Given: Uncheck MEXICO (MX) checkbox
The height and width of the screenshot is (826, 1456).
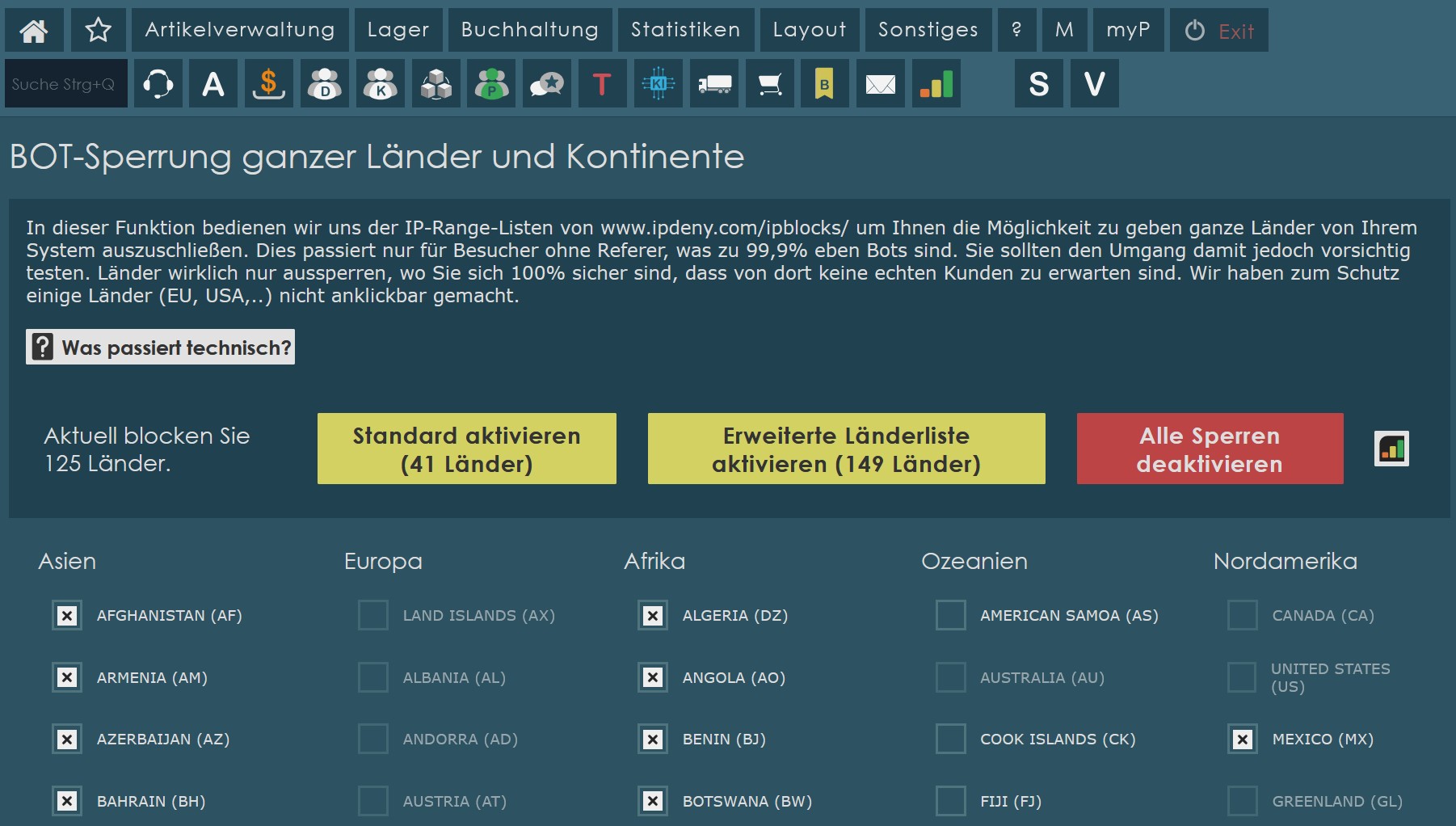Looking at the screenshot, I should (x=1243, y=739).
